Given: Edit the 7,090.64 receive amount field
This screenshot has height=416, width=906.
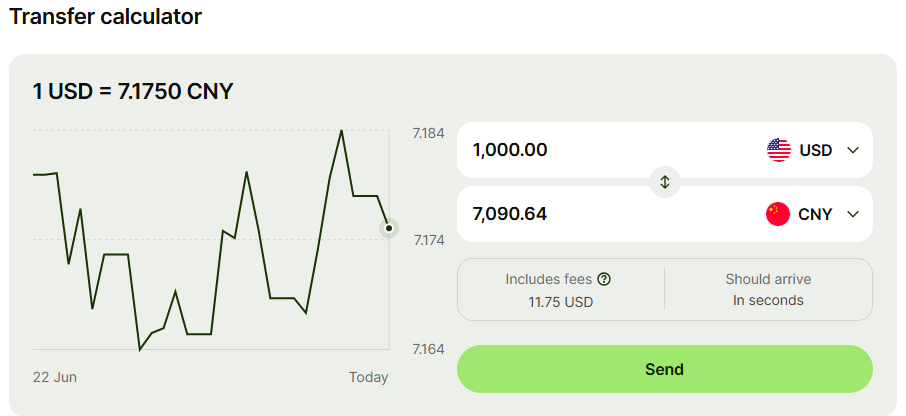Looking at the screenshot, I should pyautogui.click(x=607, y=214).
